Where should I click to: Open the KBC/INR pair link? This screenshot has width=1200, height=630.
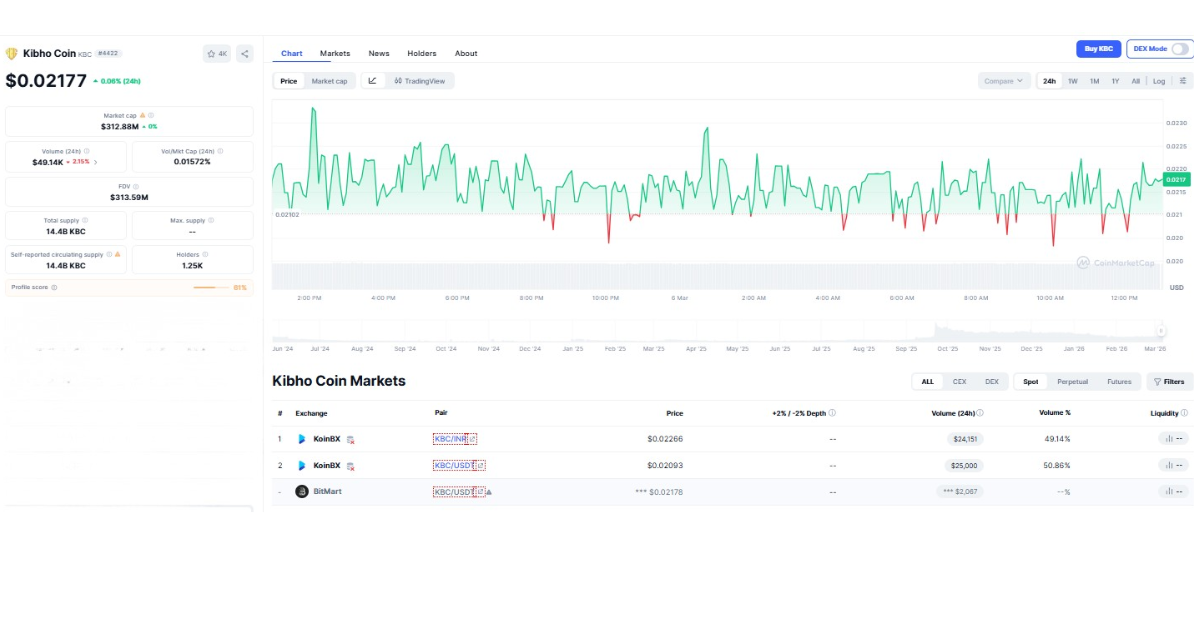tap(450, 439)
